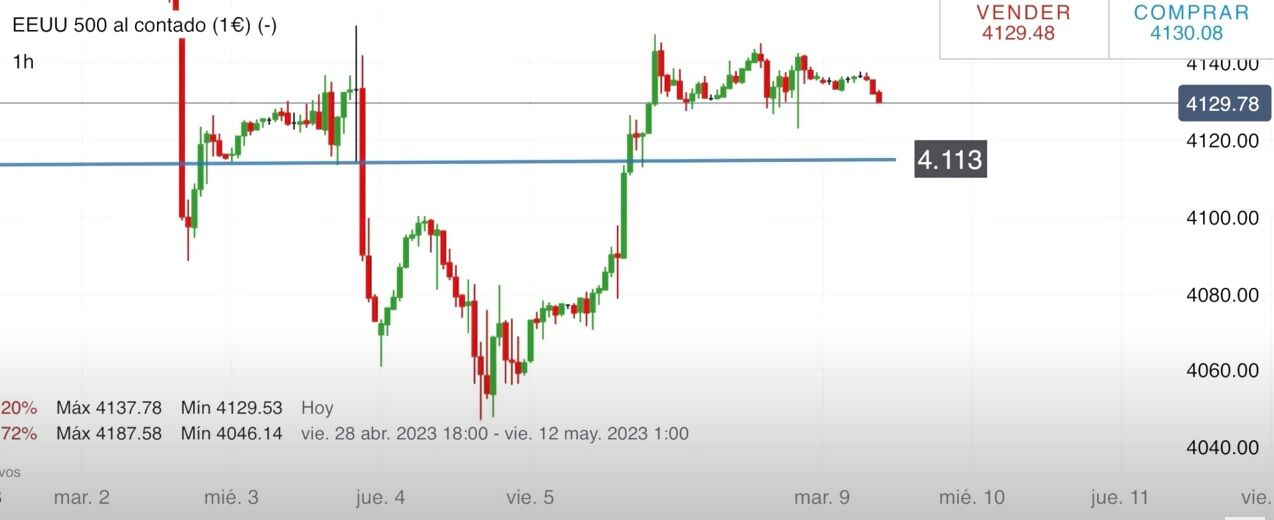Select mié. 3 on the date axis
Image resolution: width=1274 pixels, height=520 pixels.
pyautogui.click(x=232, y=497)
